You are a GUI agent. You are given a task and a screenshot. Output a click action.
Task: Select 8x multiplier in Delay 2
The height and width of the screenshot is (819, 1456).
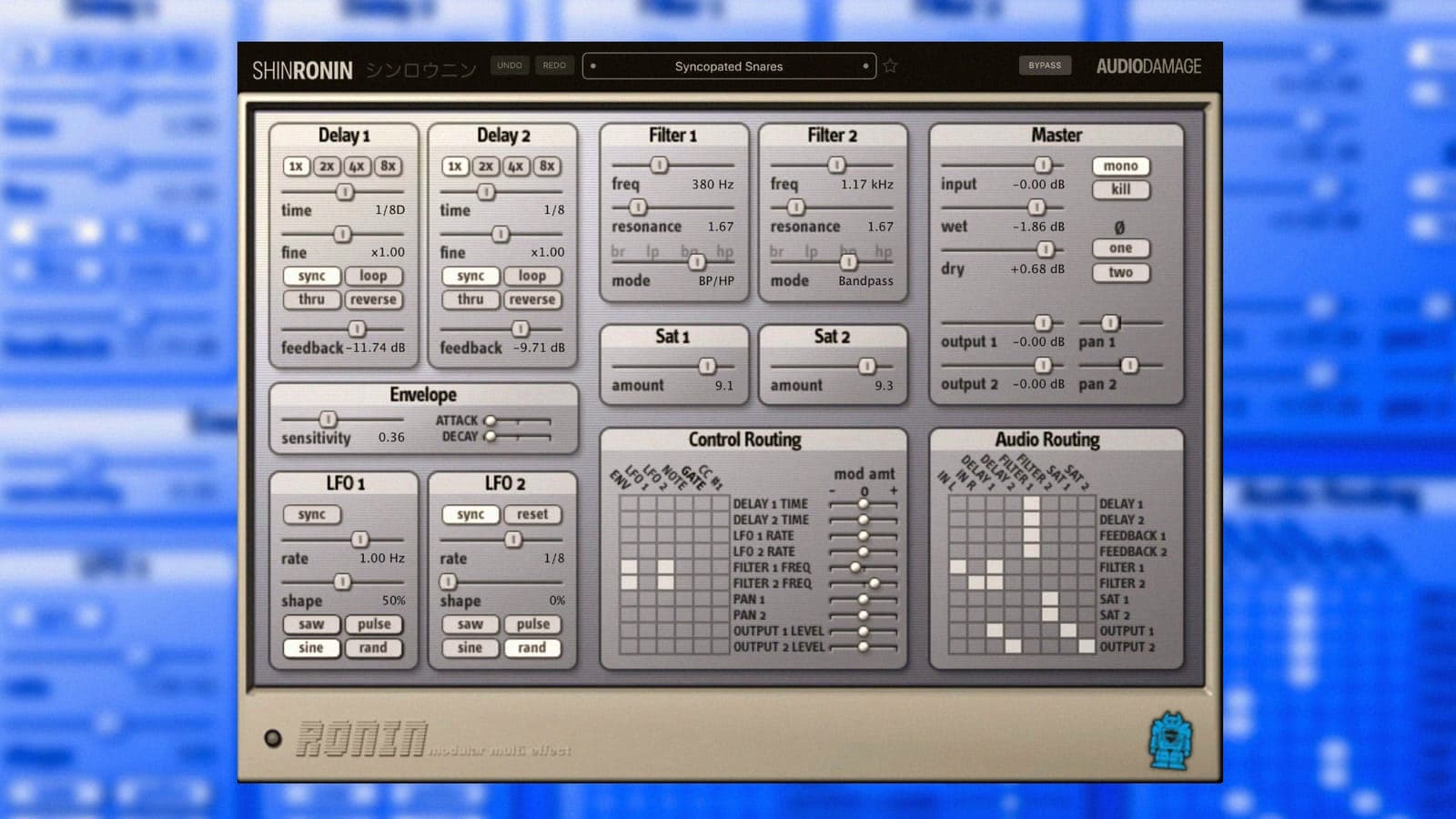click(x=547, y=167)
